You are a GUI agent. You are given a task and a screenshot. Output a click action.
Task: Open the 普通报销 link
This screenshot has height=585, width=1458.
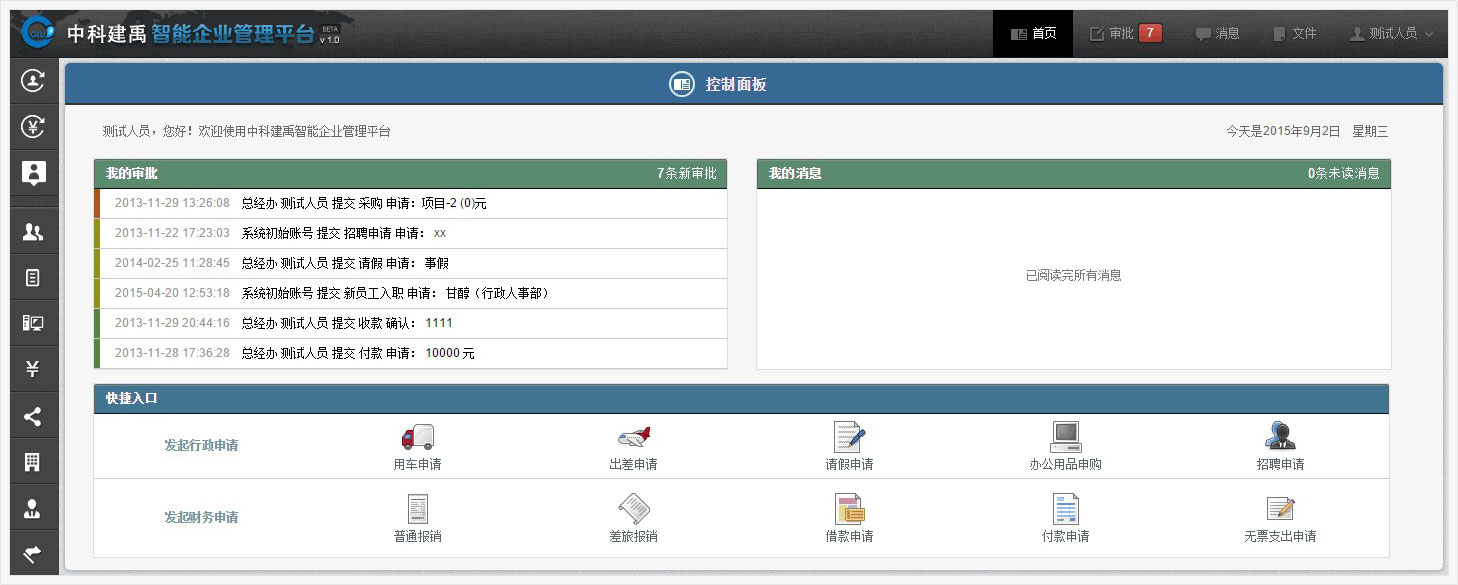[x=417, y=537]
